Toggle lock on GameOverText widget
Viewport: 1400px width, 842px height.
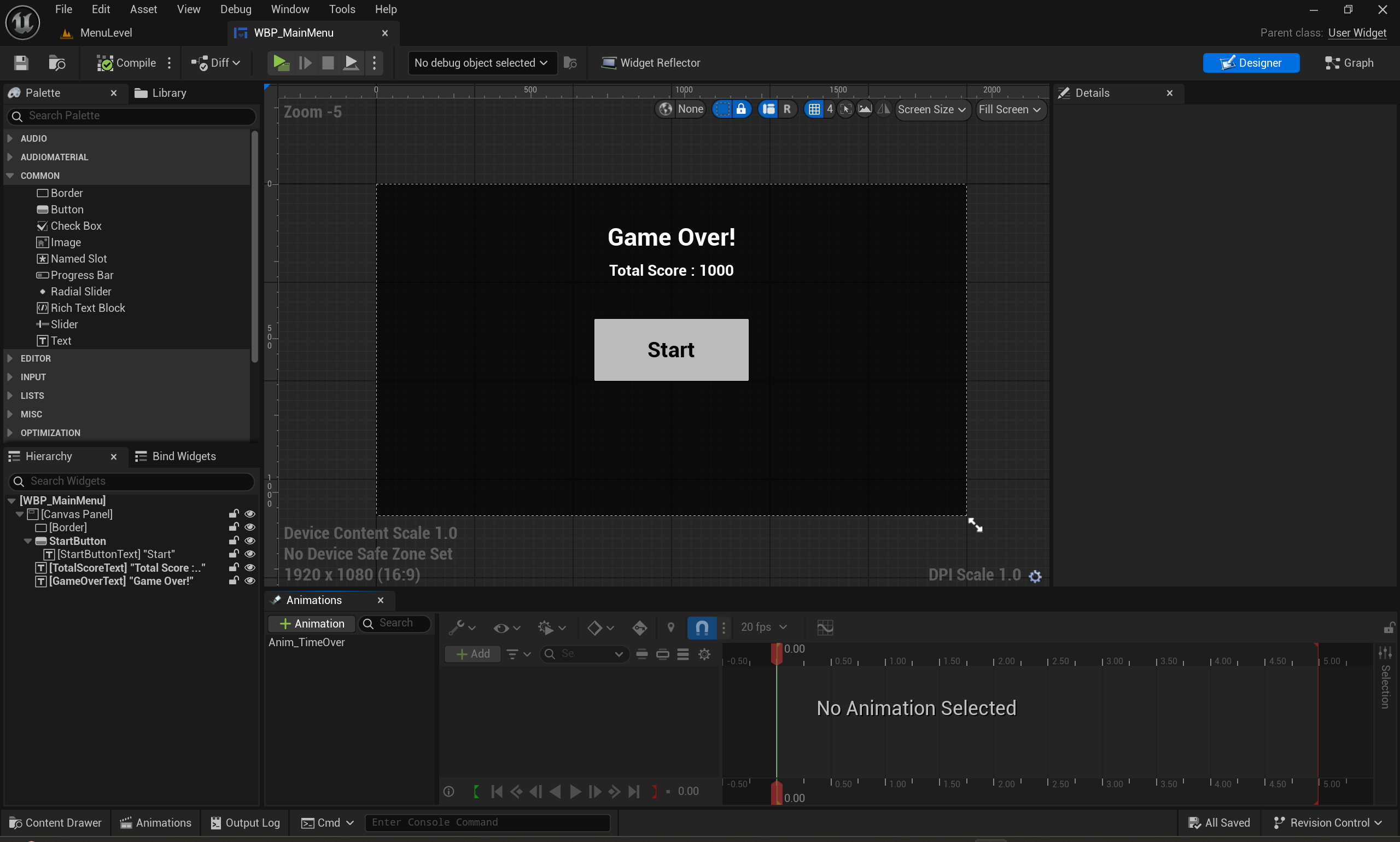click(233, 580)
